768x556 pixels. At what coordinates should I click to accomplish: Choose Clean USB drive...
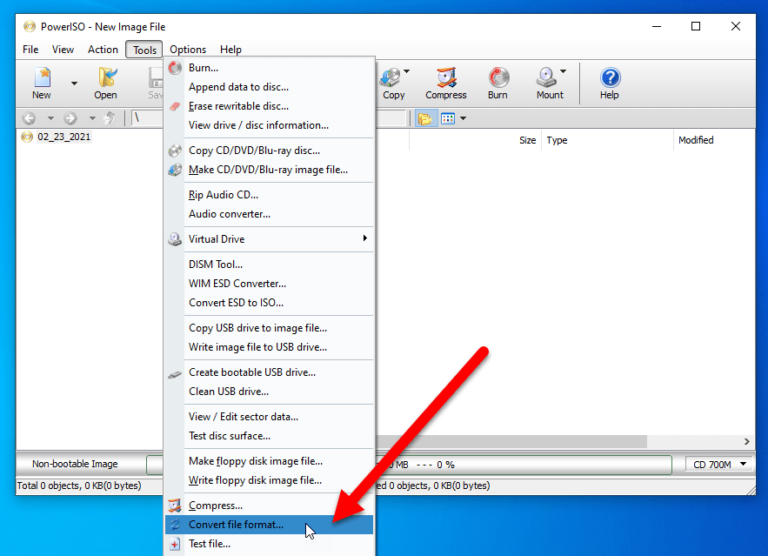coord(269,391)
